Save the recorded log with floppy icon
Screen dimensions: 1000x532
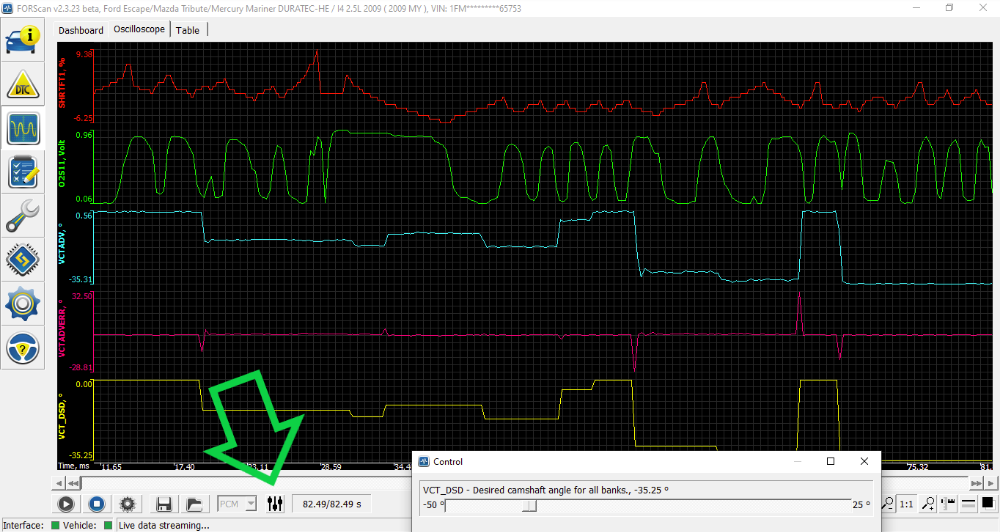coord(164,505)
